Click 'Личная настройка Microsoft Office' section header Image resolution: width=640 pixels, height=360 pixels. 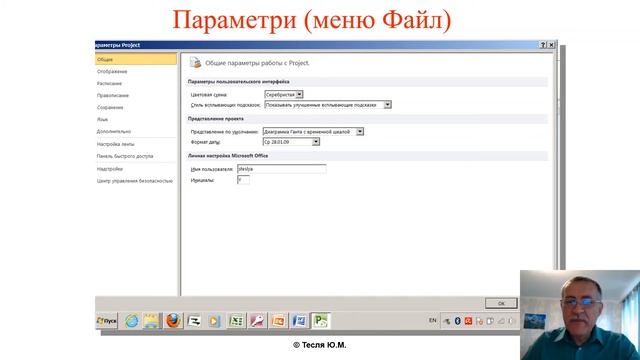tap(228, 156)
